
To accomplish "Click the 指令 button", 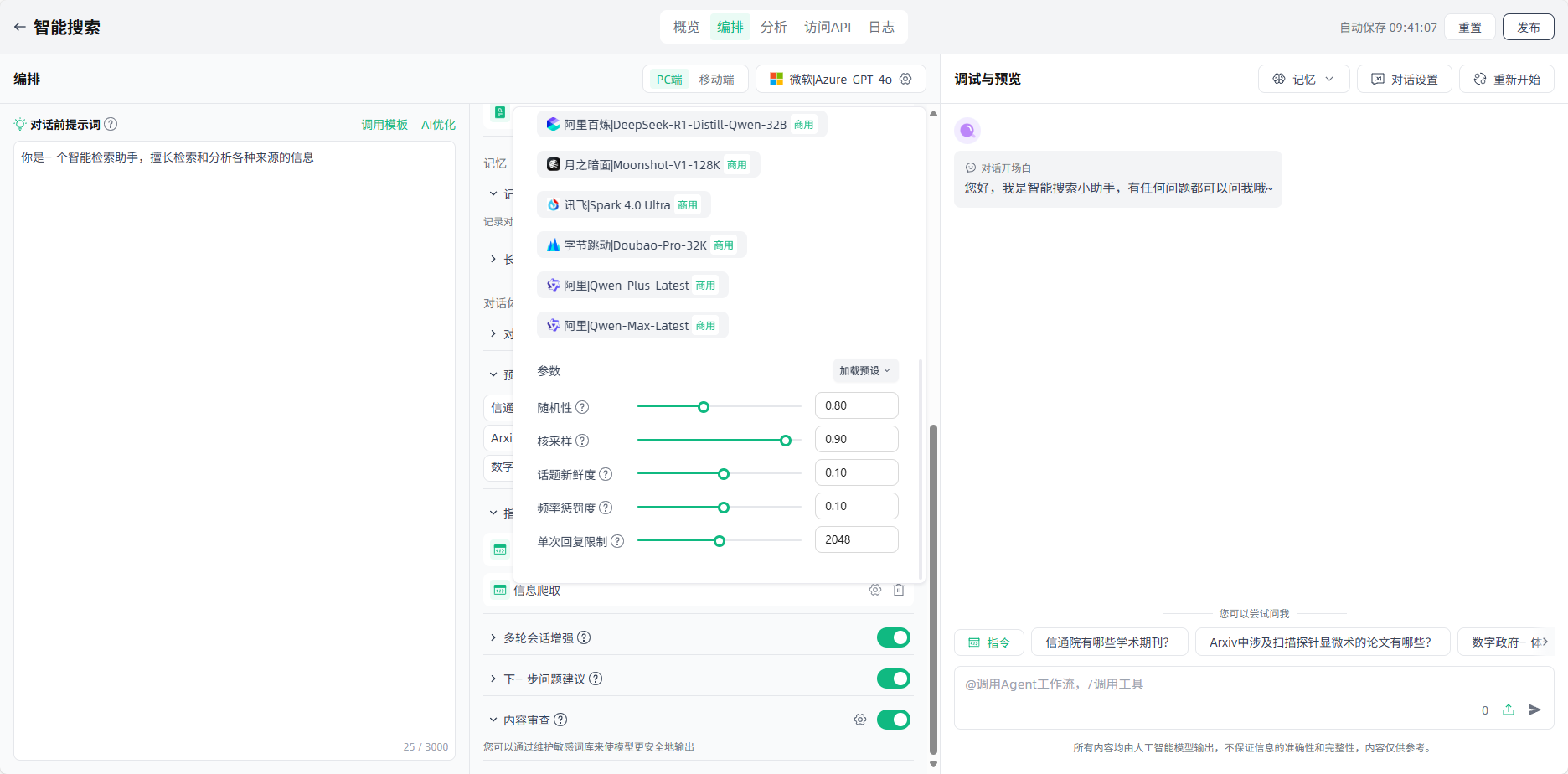I will [x=989, y=642].
